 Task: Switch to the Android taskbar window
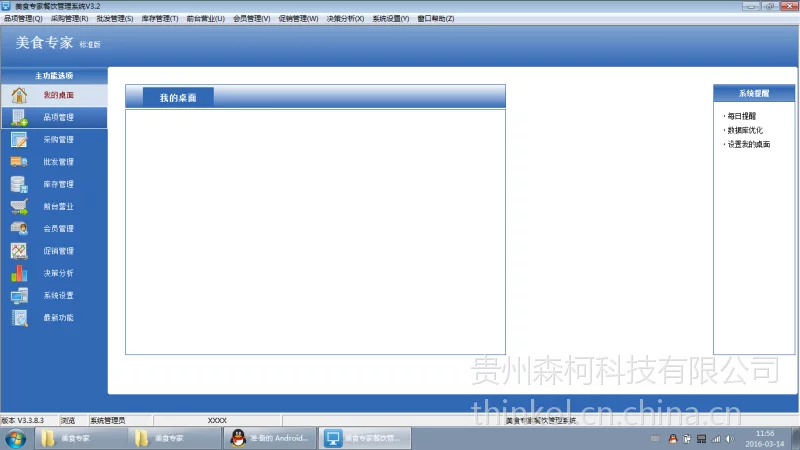(x=270, y=438)
